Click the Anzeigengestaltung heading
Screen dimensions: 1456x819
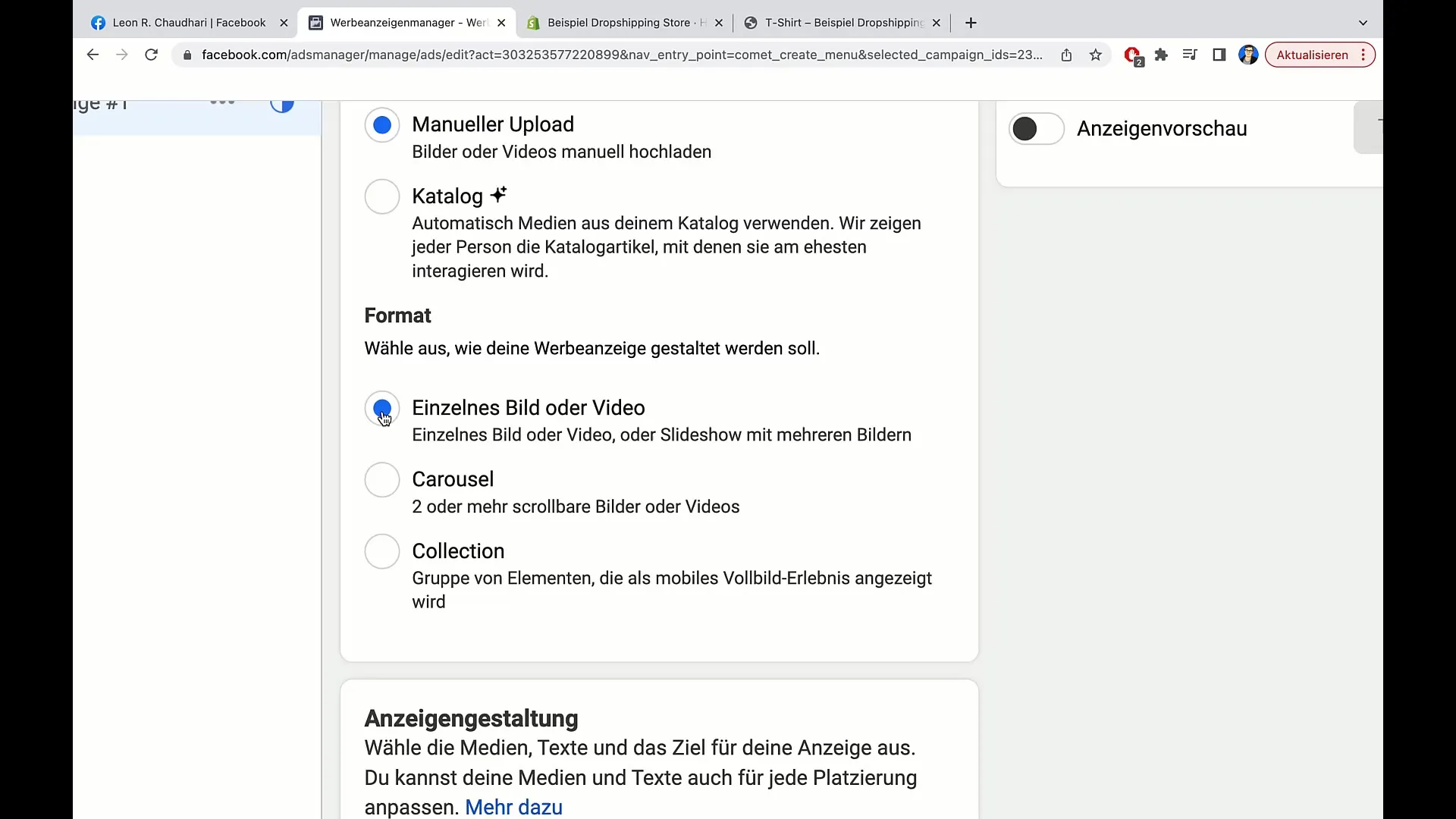pos(471,718)
